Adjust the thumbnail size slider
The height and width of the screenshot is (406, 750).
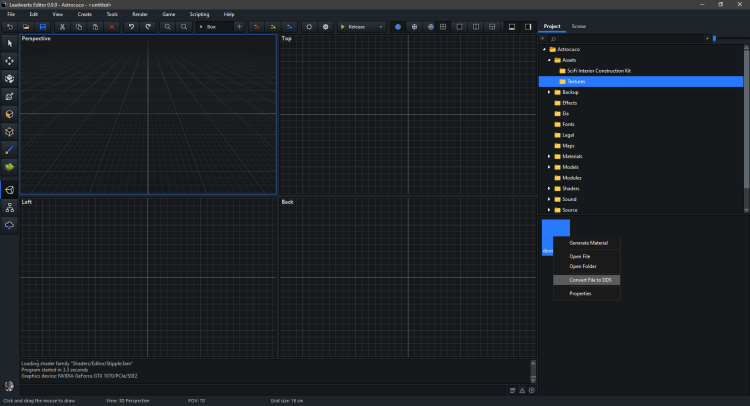(715, 38)
